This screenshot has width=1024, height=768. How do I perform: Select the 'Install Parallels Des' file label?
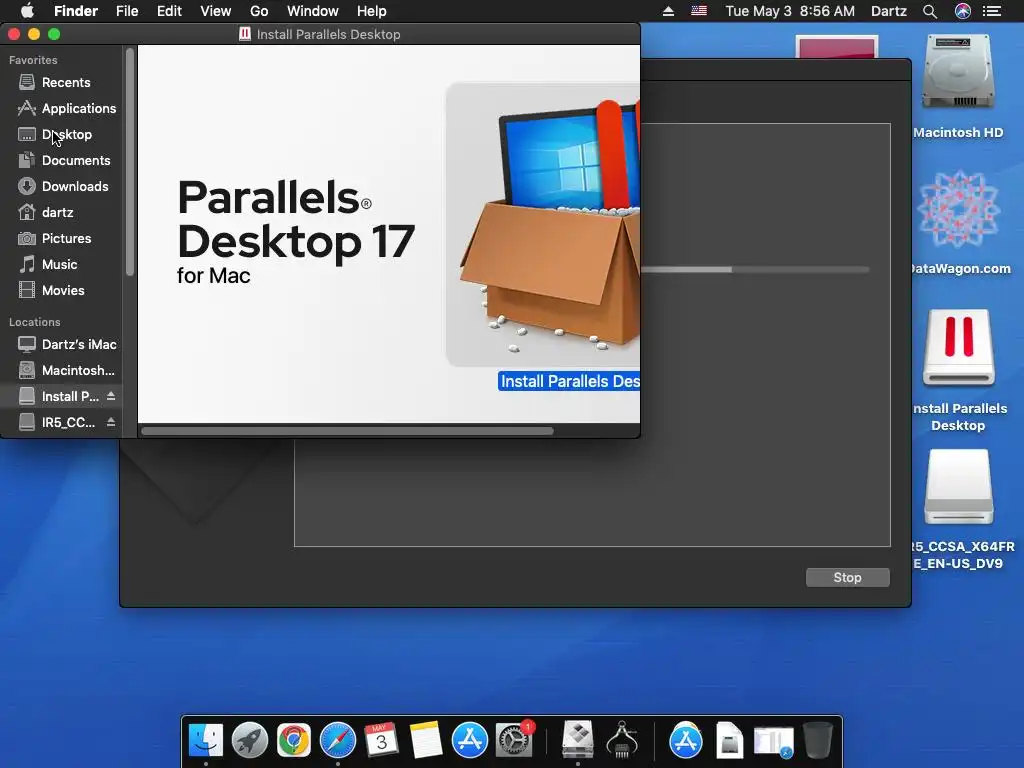pos(569,381)
